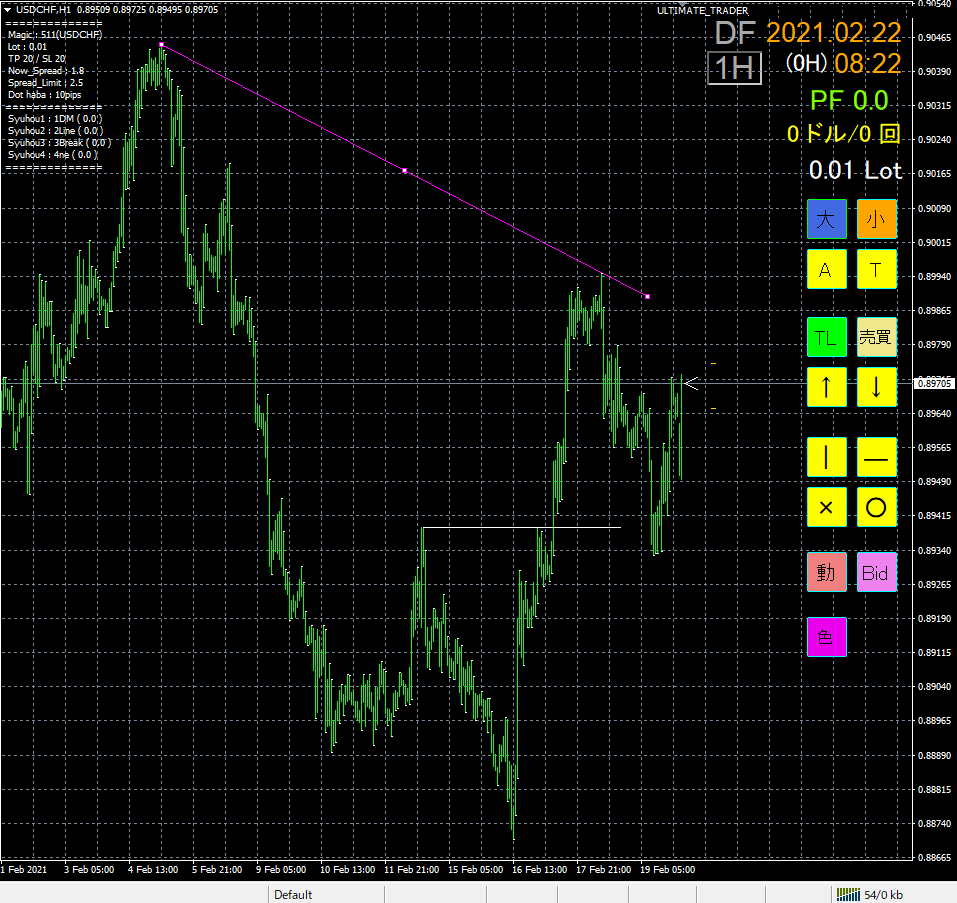Viewport: 957px width, 903px height.
Task: Click the up arrow button
Action: [x=826, y=387]
